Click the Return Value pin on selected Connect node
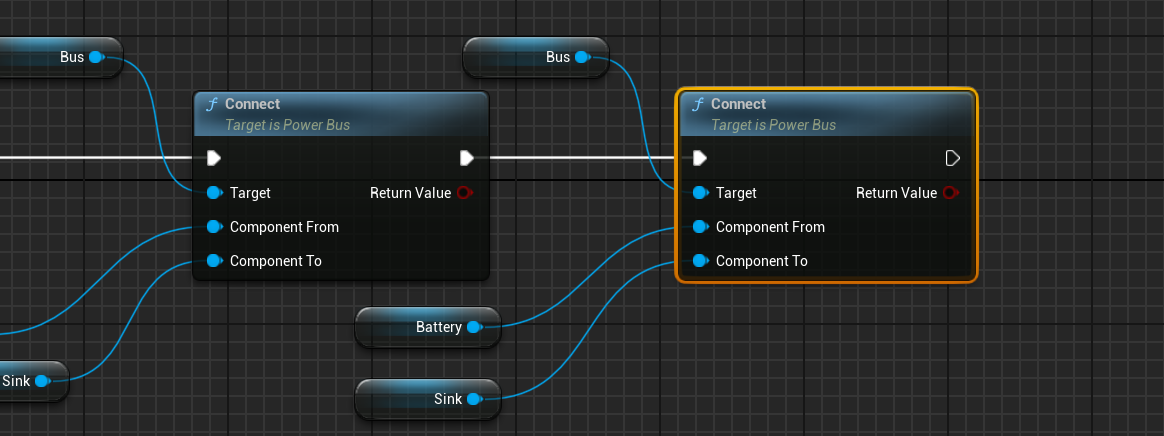The width and height of the screenshot is (1164, 436). 950,193
